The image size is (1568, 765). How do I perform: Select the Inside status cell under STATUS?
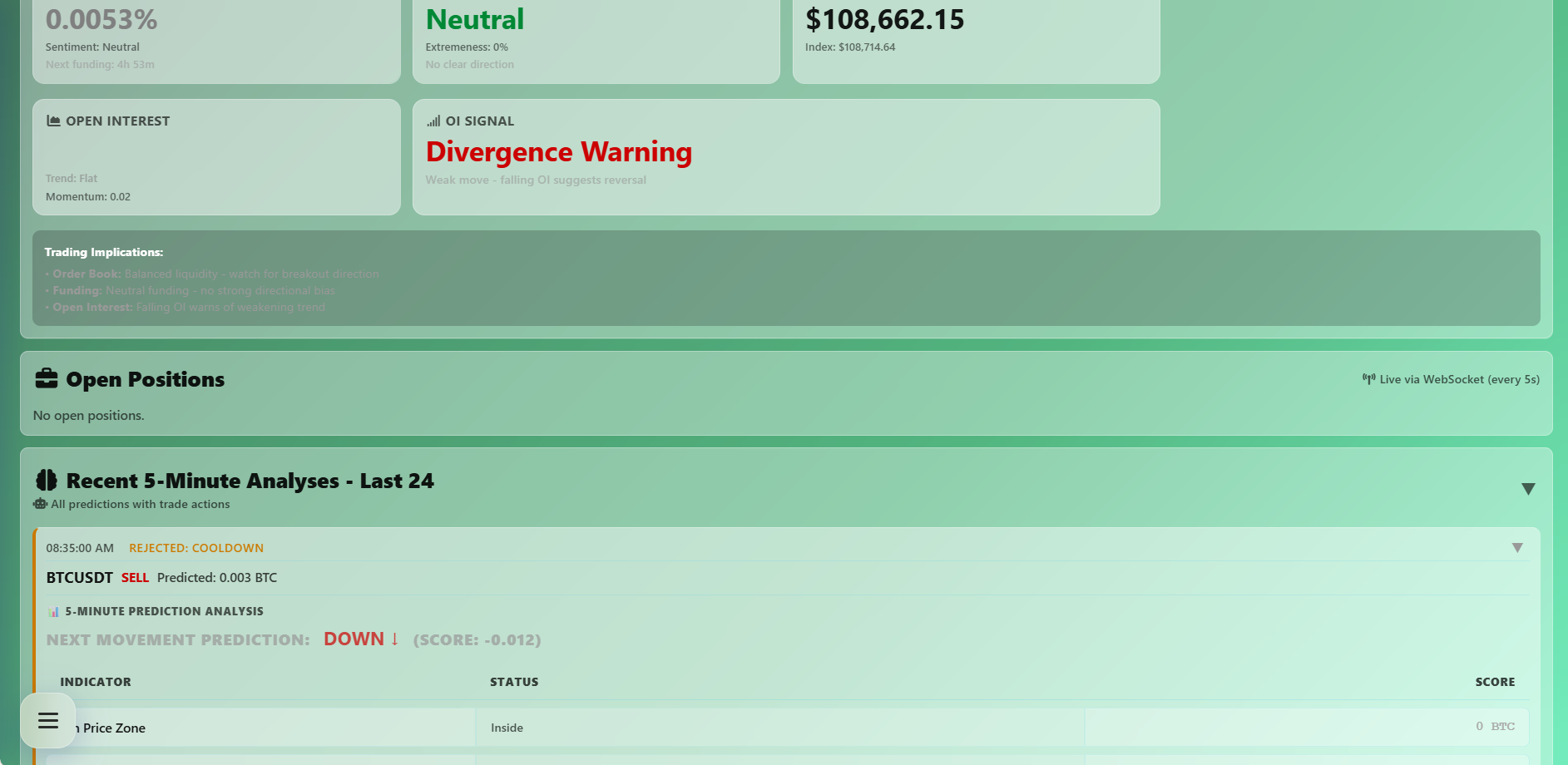click(507, 727)
